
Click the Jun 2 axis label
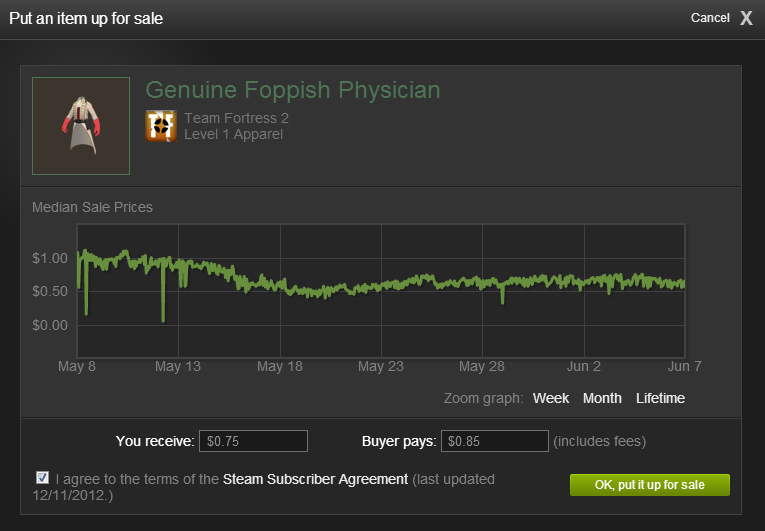(583, 367)
